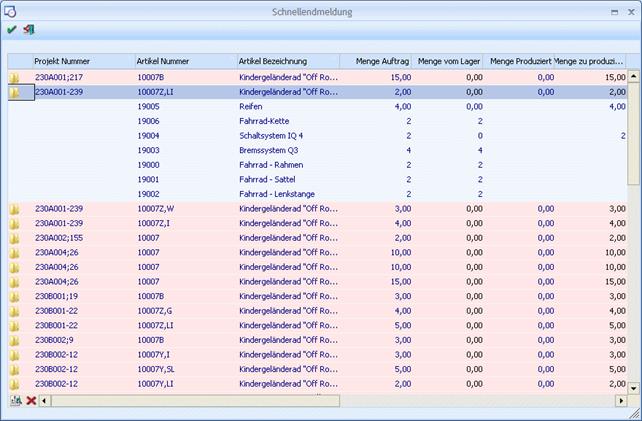Expand the row with article 10007Z,G
The image size is (642, 421).
click(x=15, y=311)
